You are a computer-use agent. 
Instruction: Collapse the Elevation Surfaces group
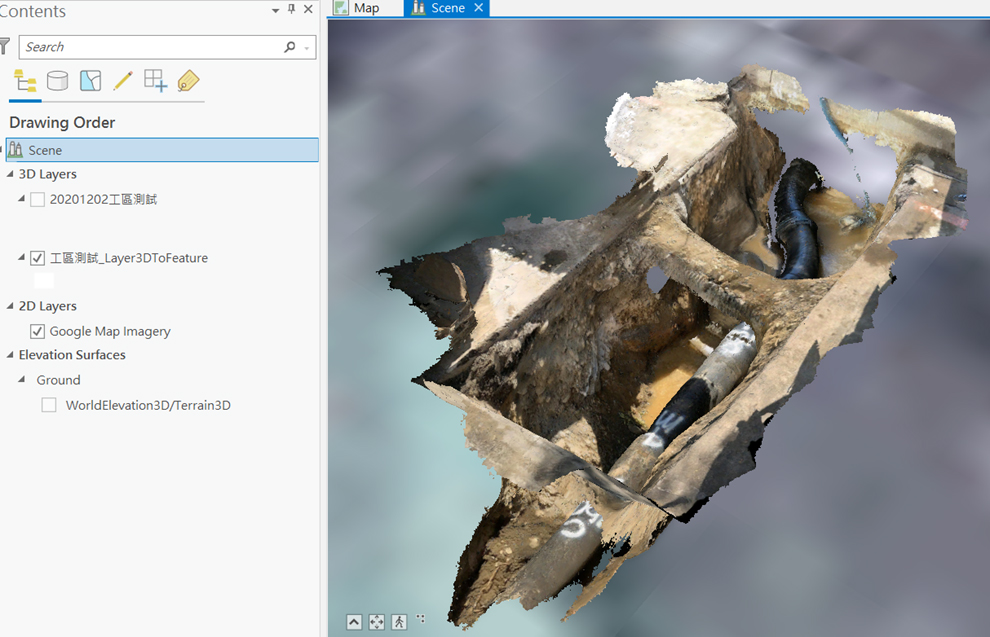pyautogui.click(x=10, y=356)
